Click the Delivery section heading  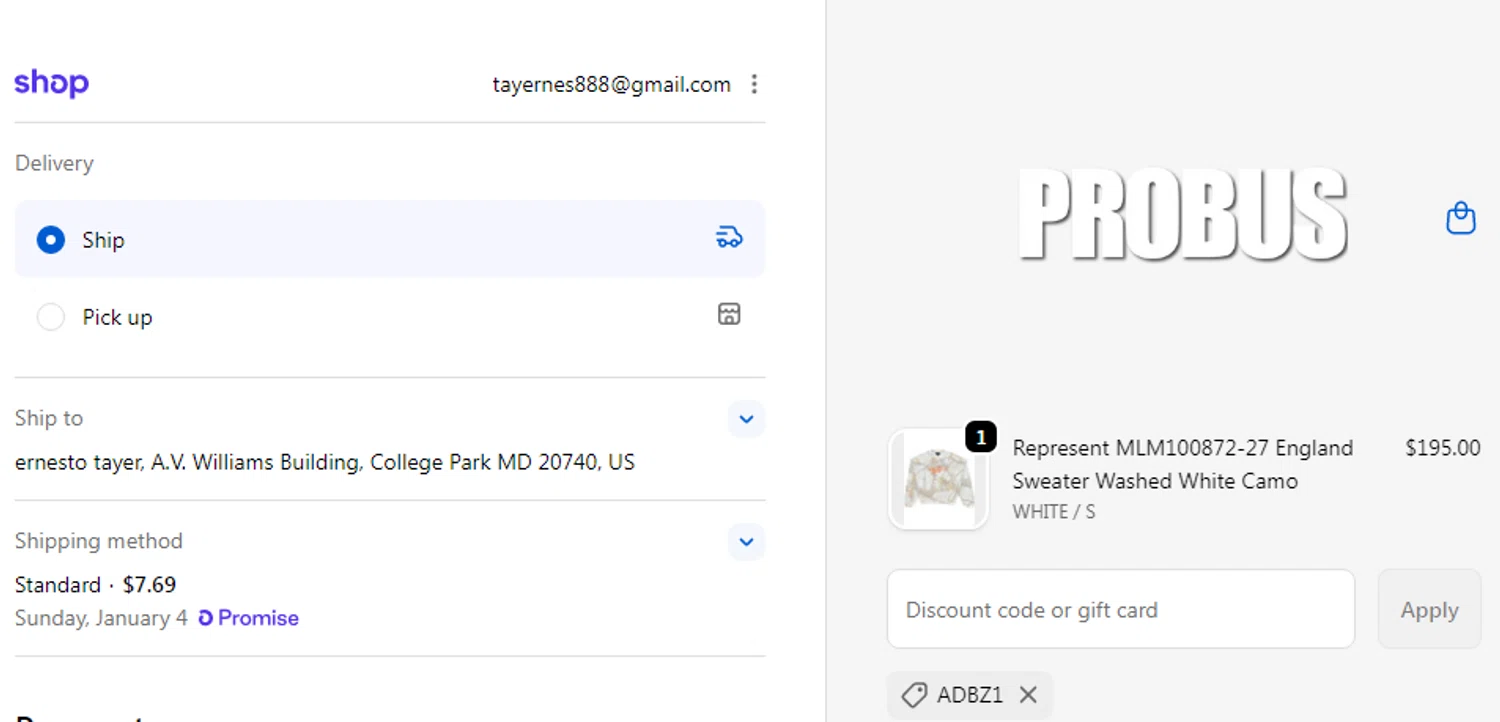click(54, 163)
